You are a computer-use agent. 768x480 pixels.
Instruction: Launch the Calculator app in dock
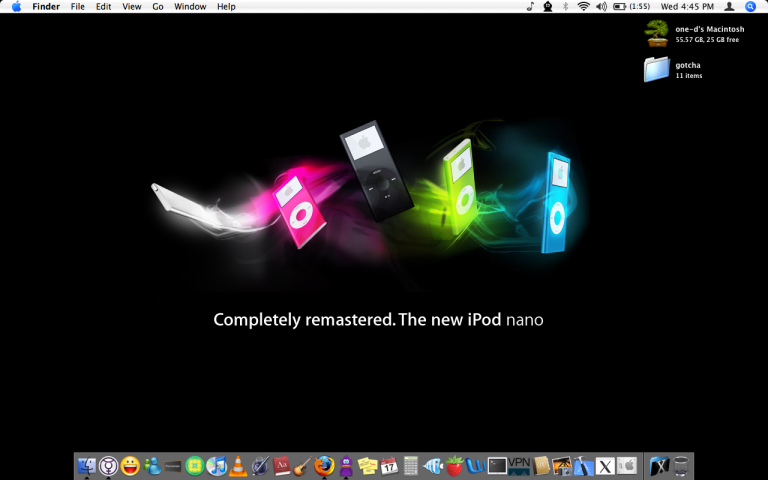coord(410,466)
